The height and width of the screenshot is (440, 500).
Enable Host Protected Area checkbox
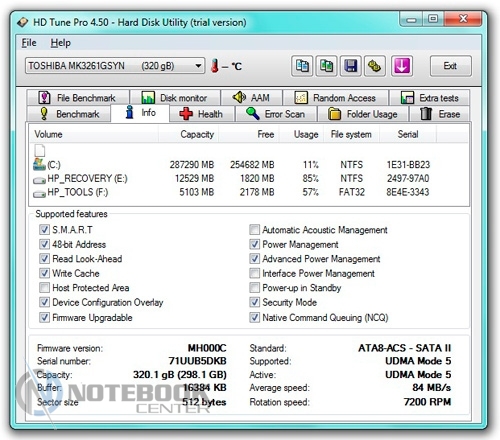click(44, 287)
